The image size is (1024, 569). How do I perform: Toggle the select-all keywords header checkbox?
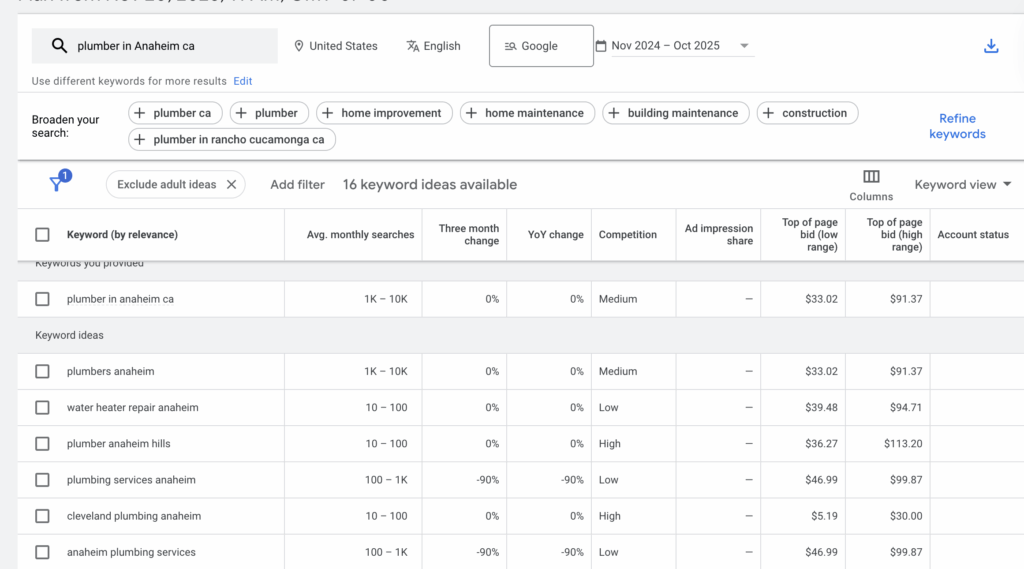(42, 235)
